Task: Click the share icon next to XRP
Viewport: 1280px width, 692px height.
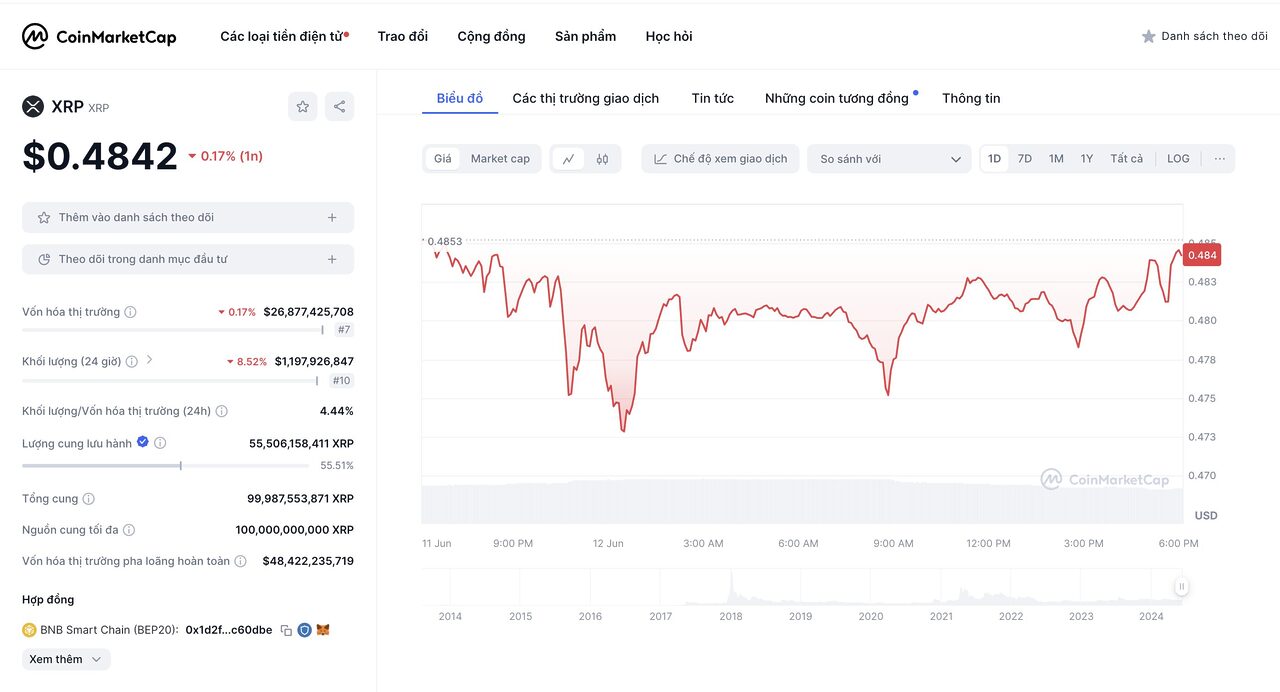Action: pos(339,107)
